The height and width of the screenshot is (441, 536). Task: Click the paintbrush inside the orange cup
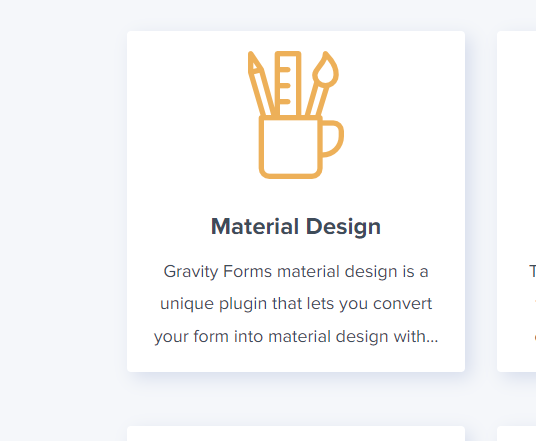pyautogui.click(x=322, y=84)
